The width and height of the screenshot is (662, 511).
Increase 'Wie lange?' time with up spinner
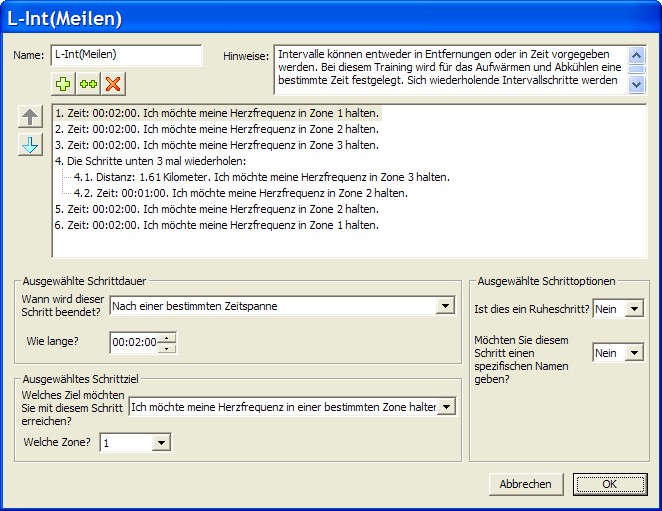pyautogui.click(x=167, y=338)
